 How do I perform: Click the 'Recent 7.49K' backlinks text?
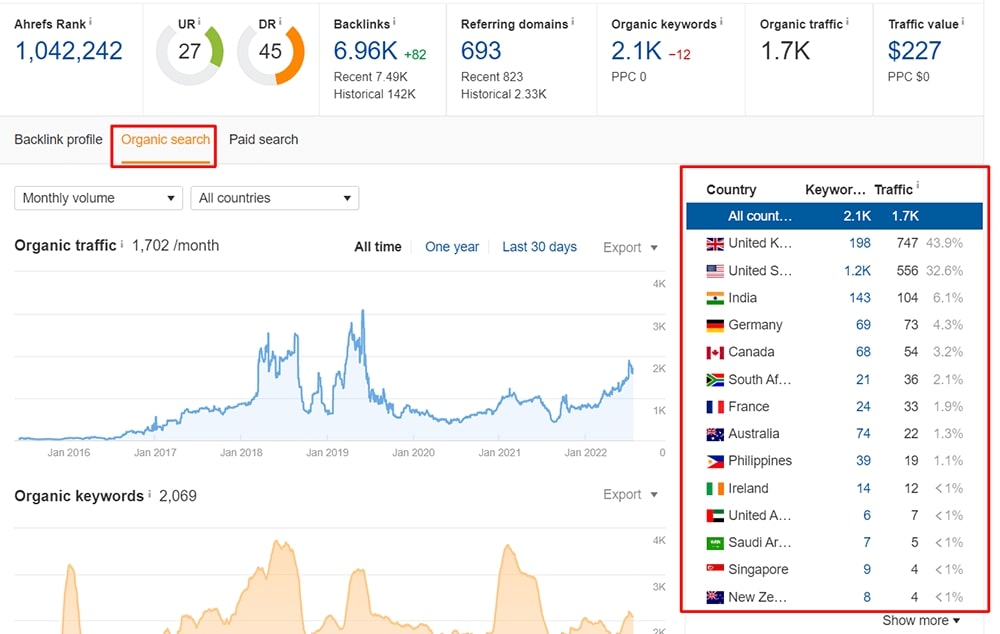coord(371,77)
